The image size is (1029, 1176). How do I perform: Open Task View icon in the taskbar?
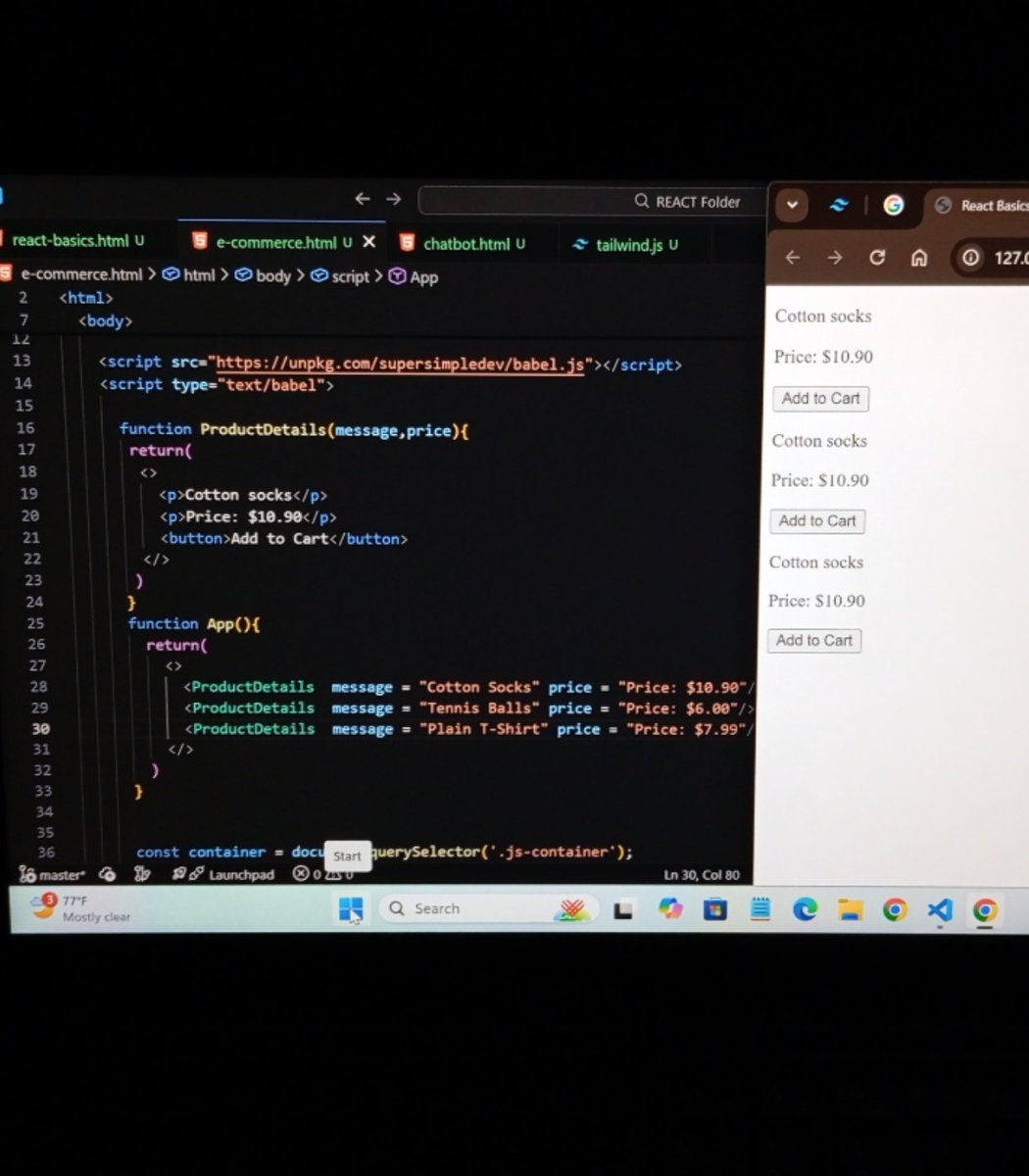(622, 910)
